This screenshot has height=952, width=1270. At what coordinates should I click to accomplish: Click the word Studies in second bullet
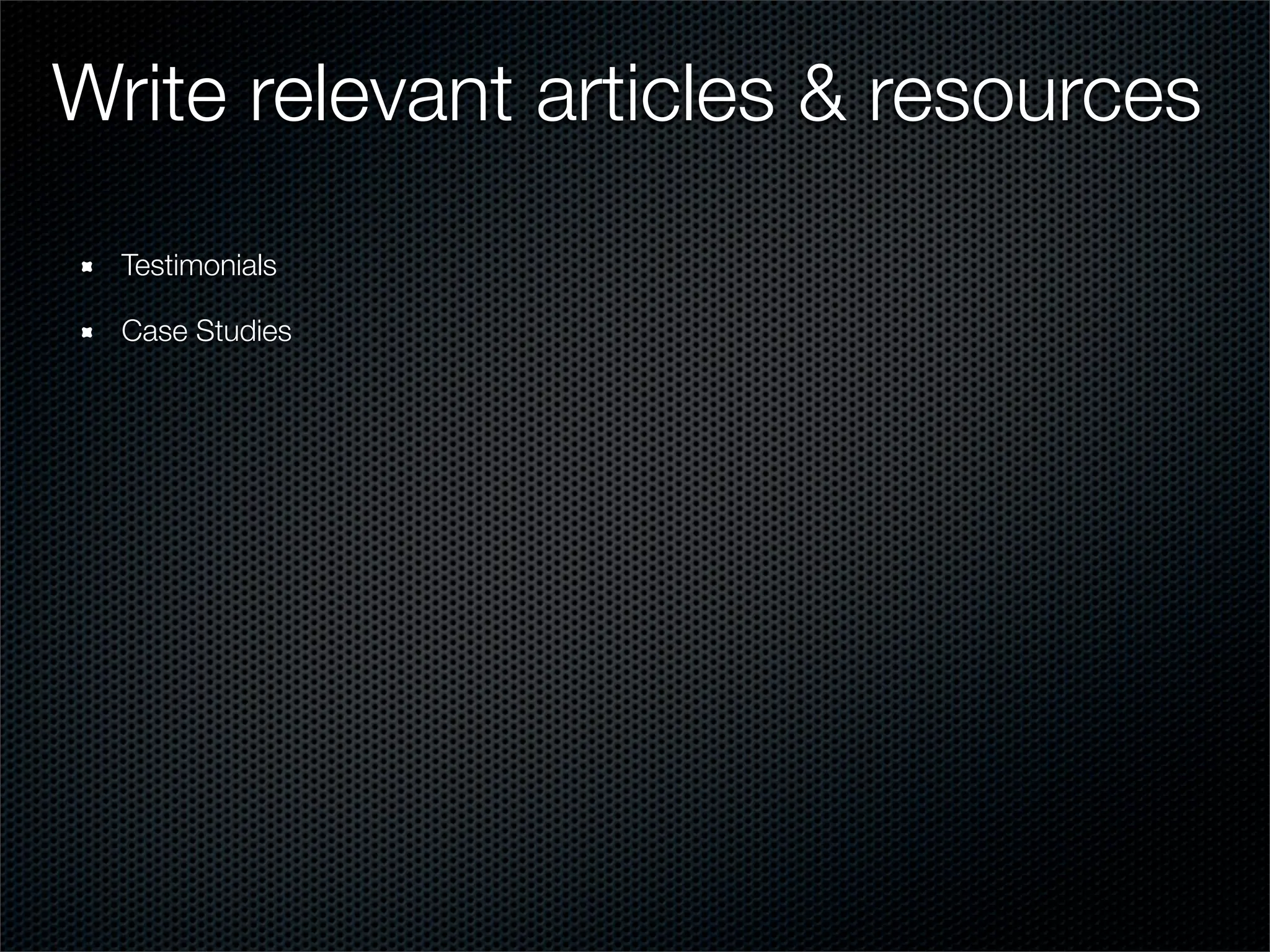pos(243,332)
